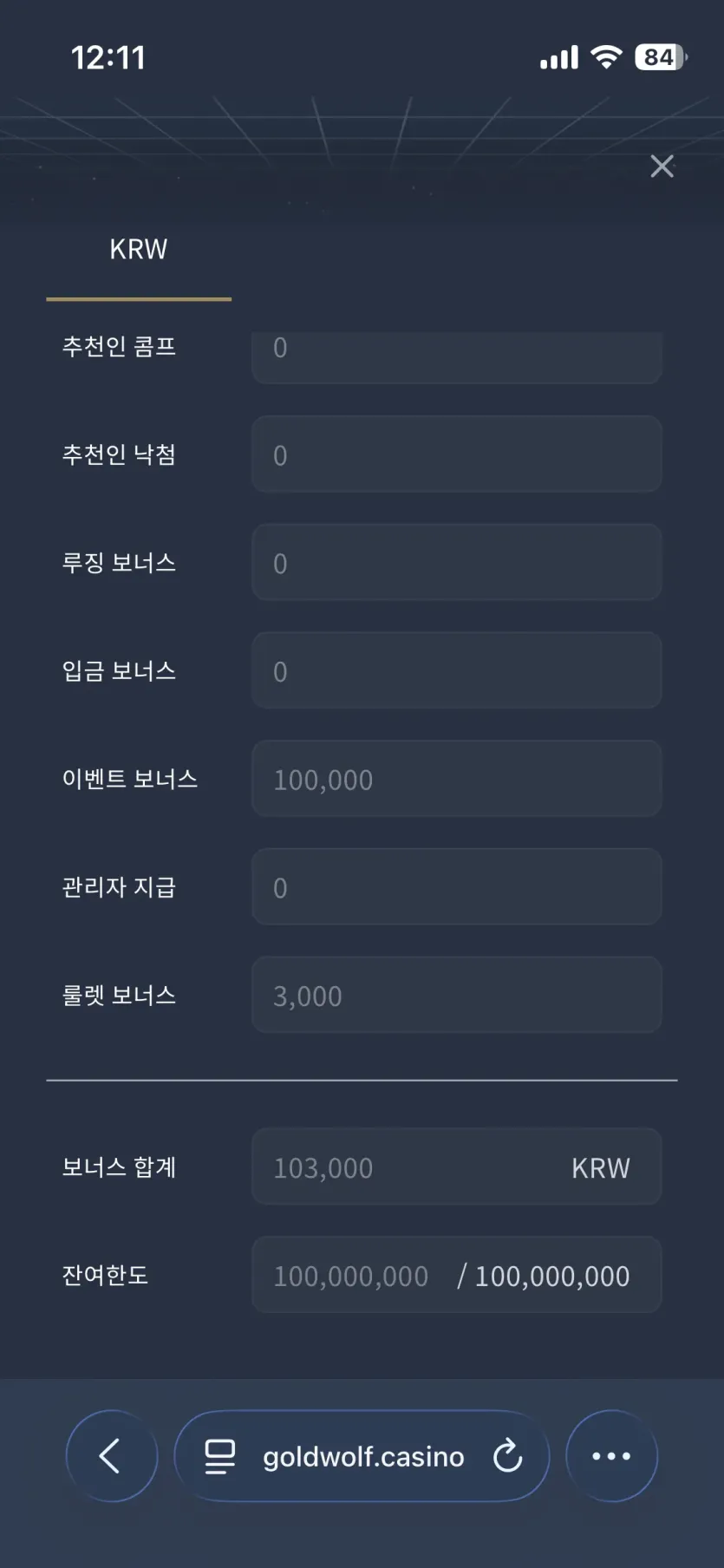Select the 입금 보너스 value field

click(x=457, y=670)
